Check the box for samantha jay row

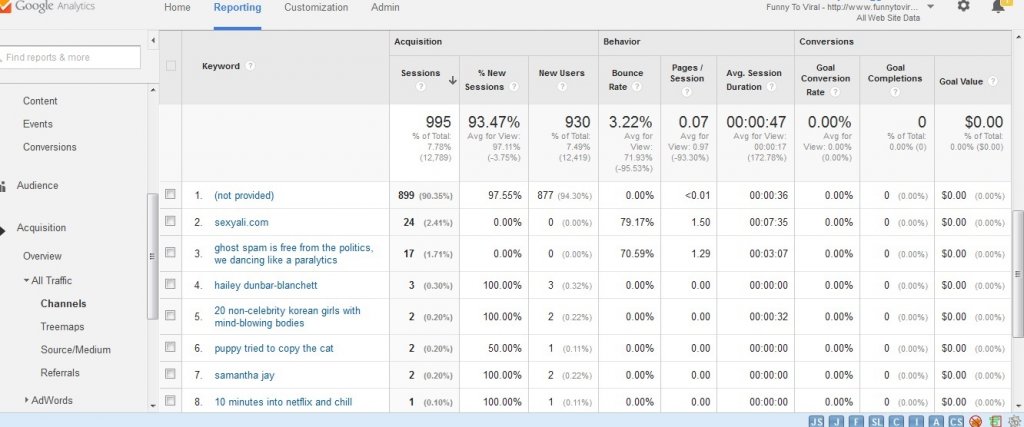(x=170, y=374)
